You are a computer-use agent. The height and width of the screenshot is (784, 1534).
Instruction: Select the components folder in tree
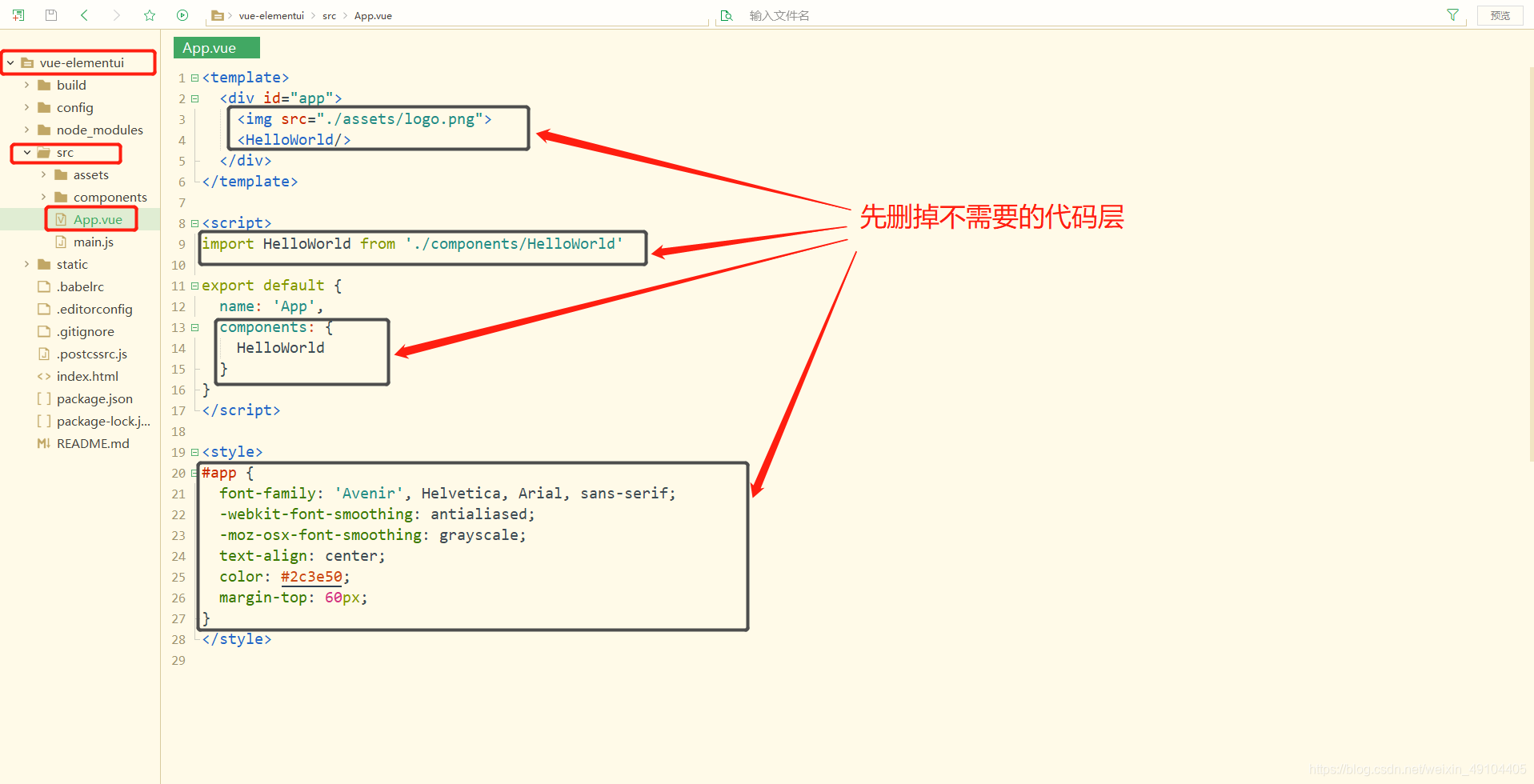pyautogui.click(x=110, y=197)
